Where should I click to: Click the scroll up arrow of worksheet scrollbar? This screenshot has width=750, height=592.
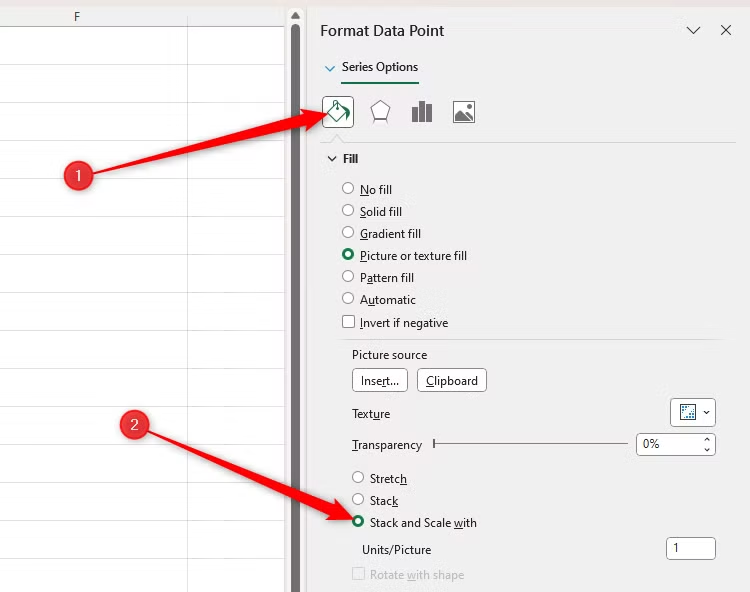point(296,16)
